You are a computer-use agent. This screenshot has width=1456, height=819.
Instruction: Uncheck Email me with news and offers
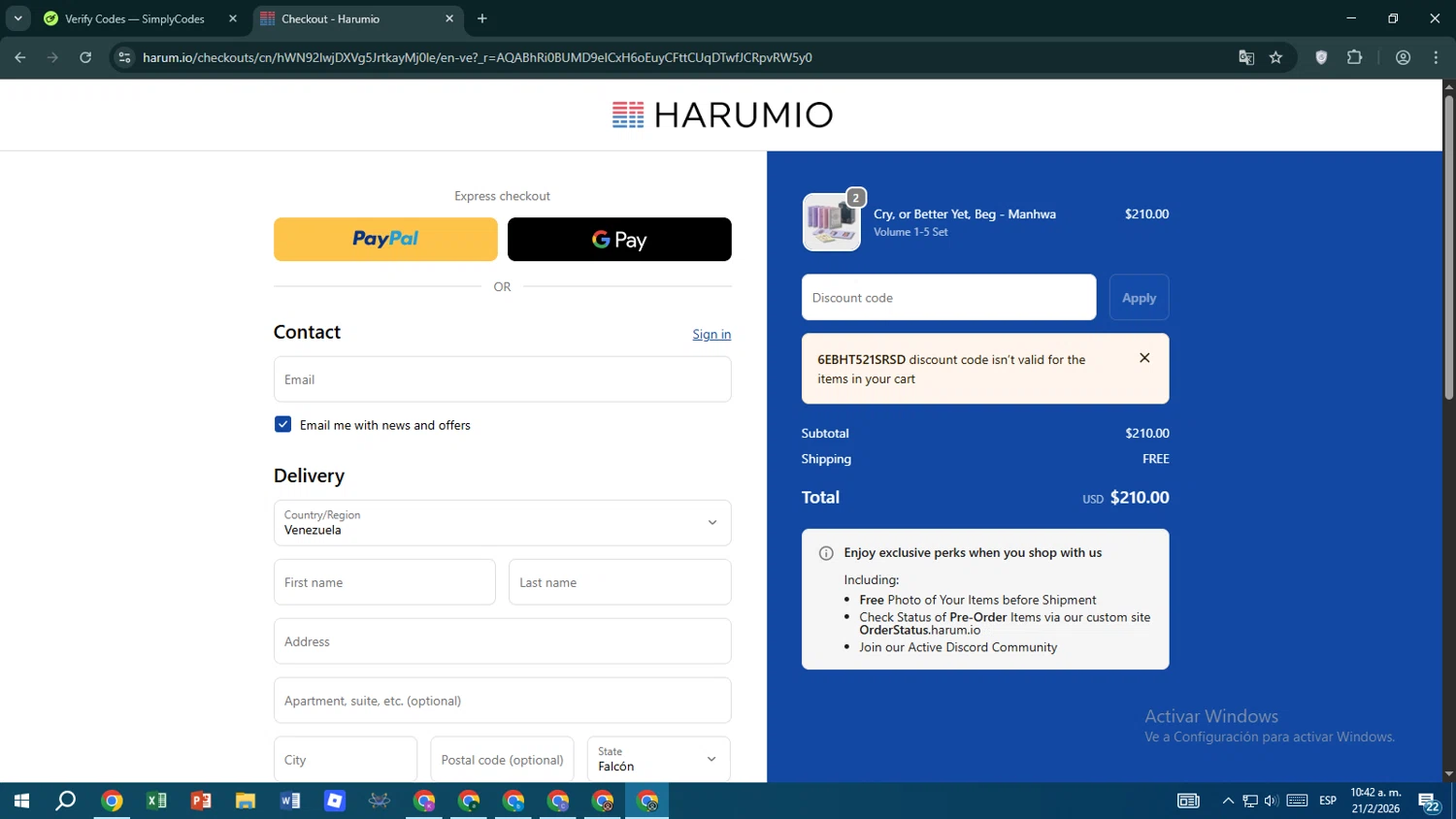282,424
